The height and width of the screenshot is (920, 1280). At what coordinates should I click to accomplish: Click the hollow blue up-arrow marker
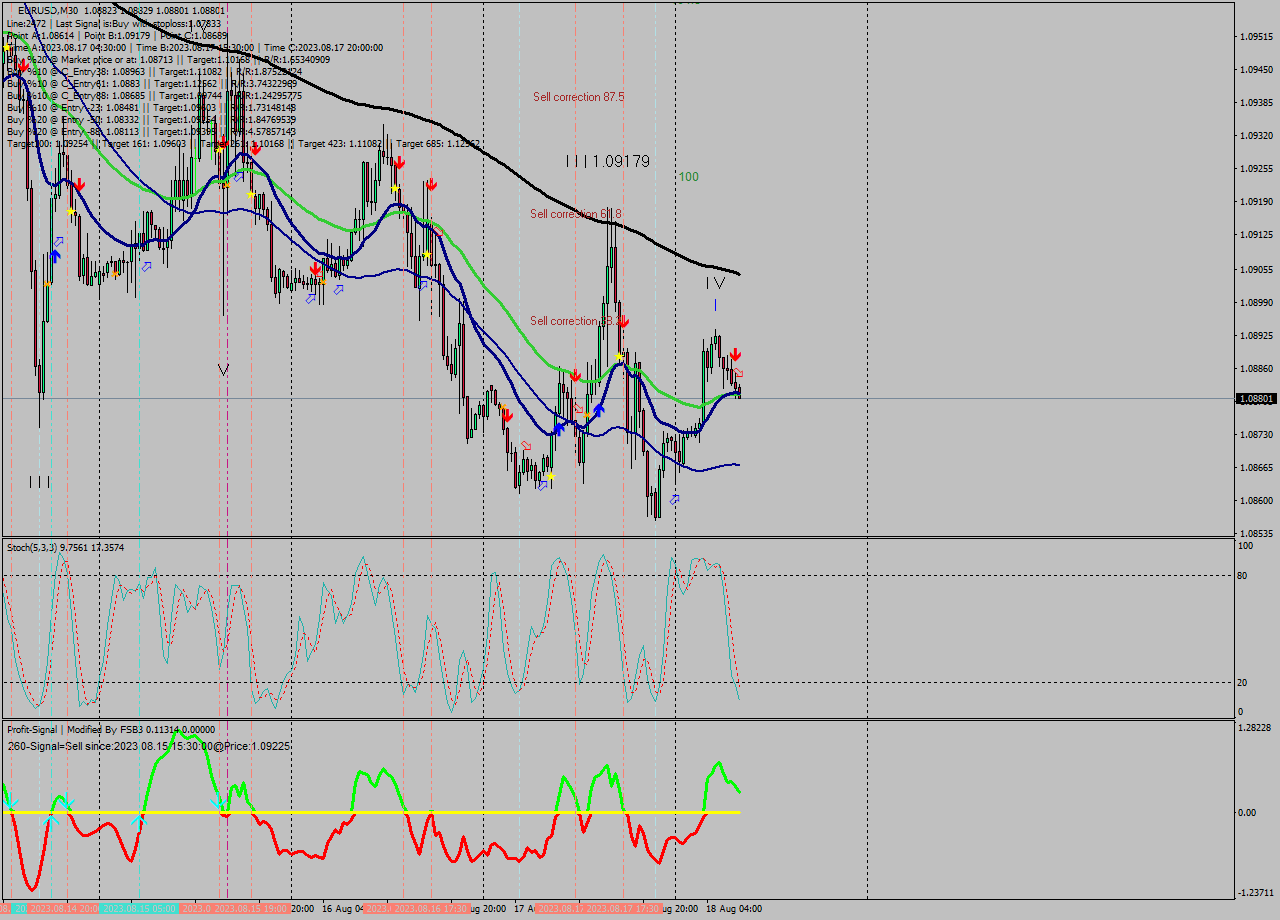675,500
